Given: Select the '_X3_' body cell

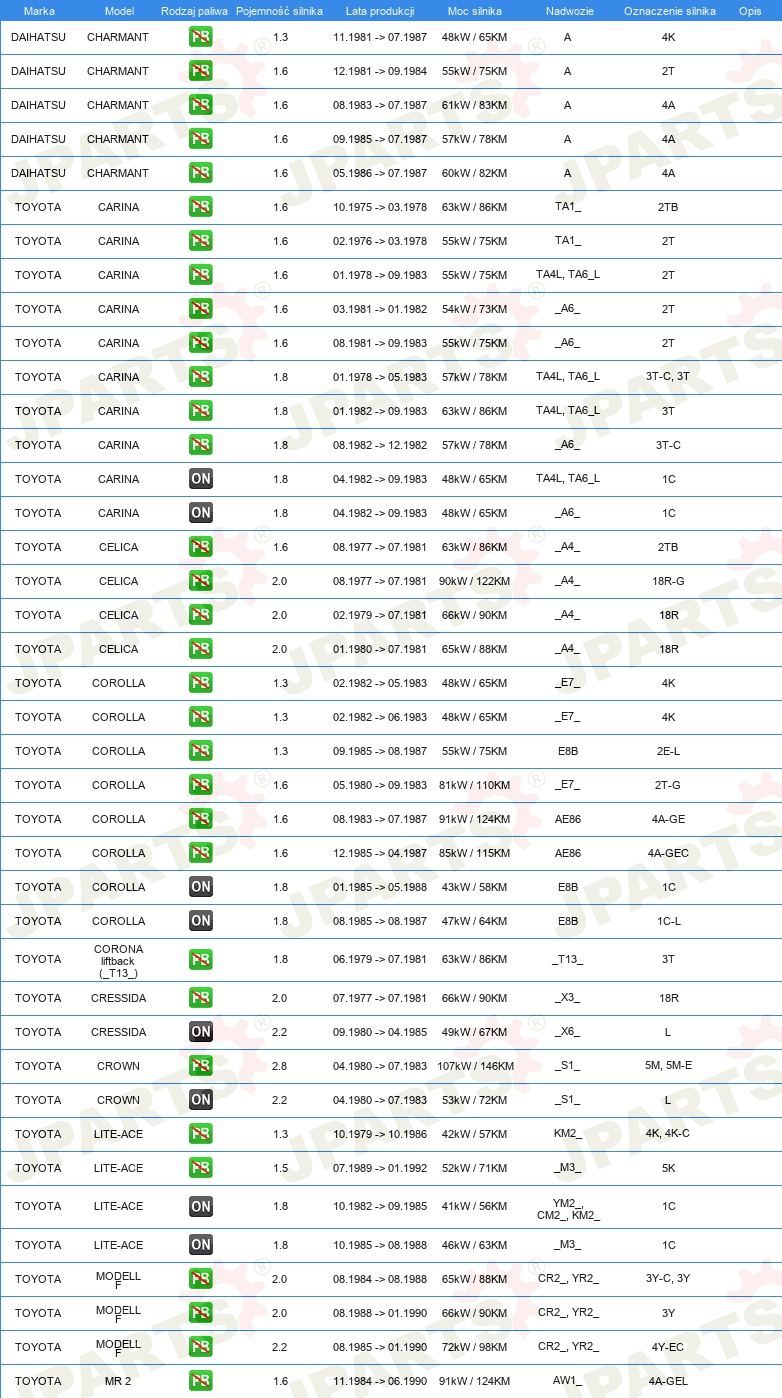Looking at the screenshot, I should coord(568,998).
